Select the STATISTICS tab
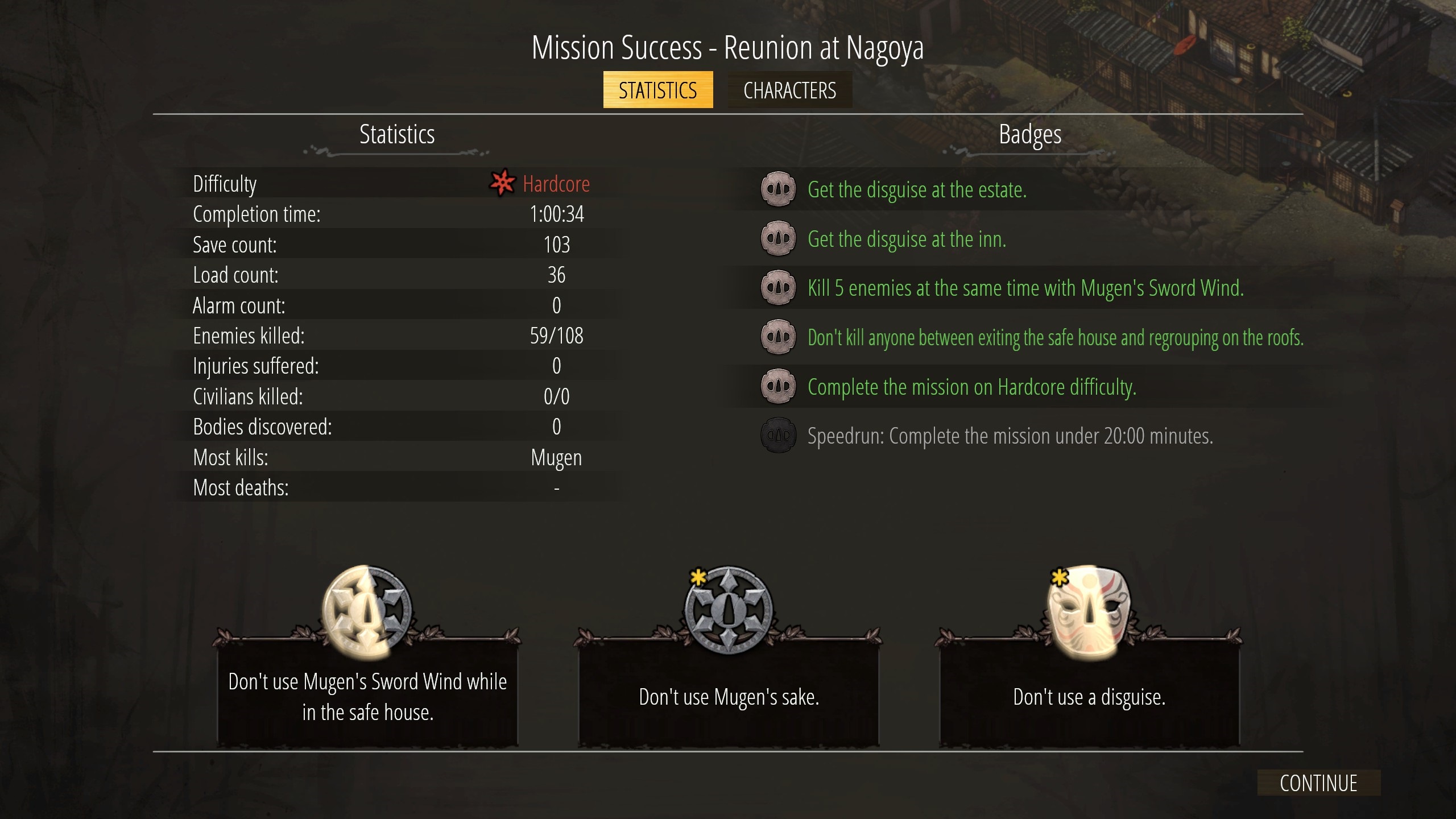 click(x=657, y=90)
